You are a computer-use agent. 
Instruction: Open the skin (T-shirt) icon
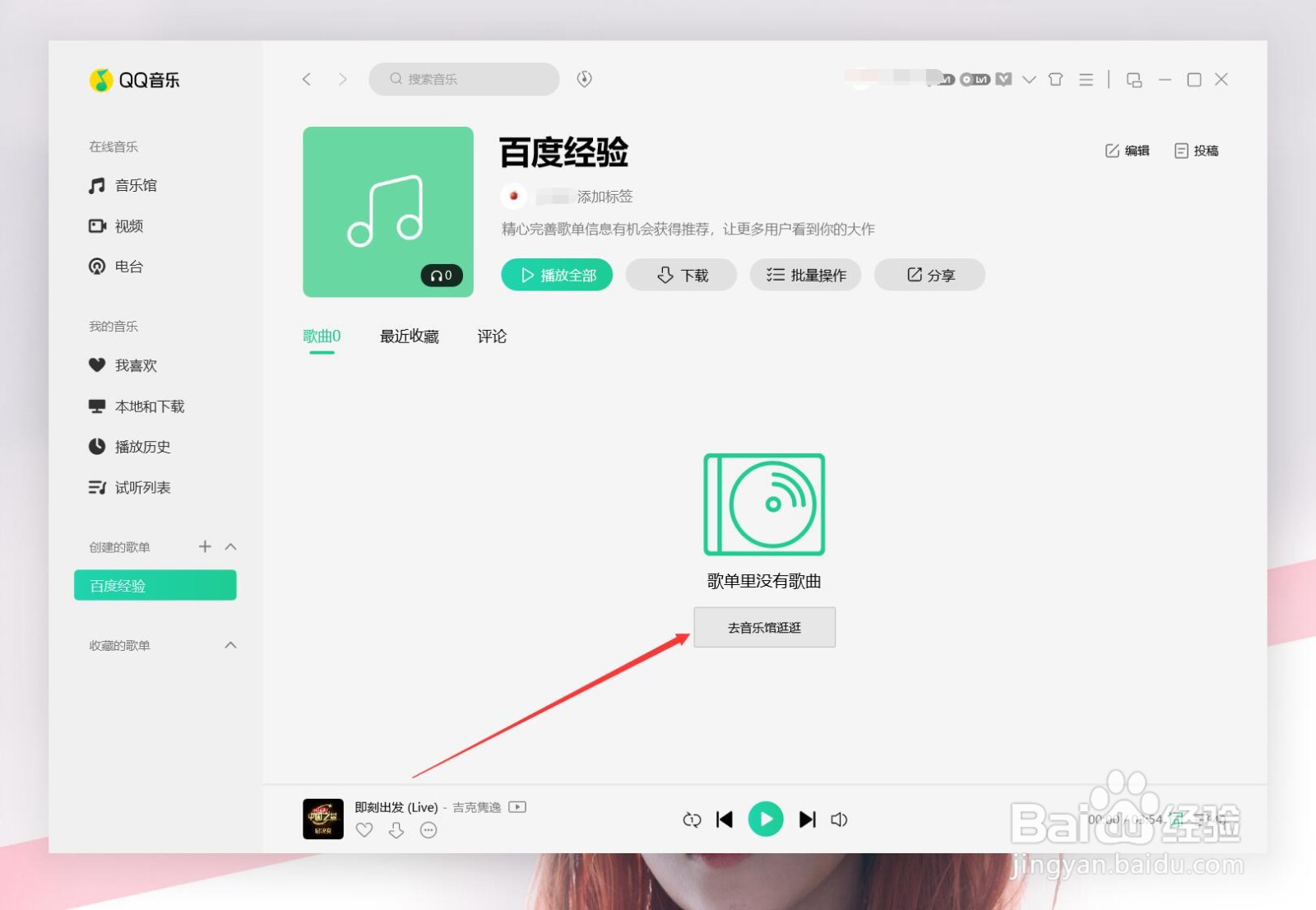point(1055,79)
